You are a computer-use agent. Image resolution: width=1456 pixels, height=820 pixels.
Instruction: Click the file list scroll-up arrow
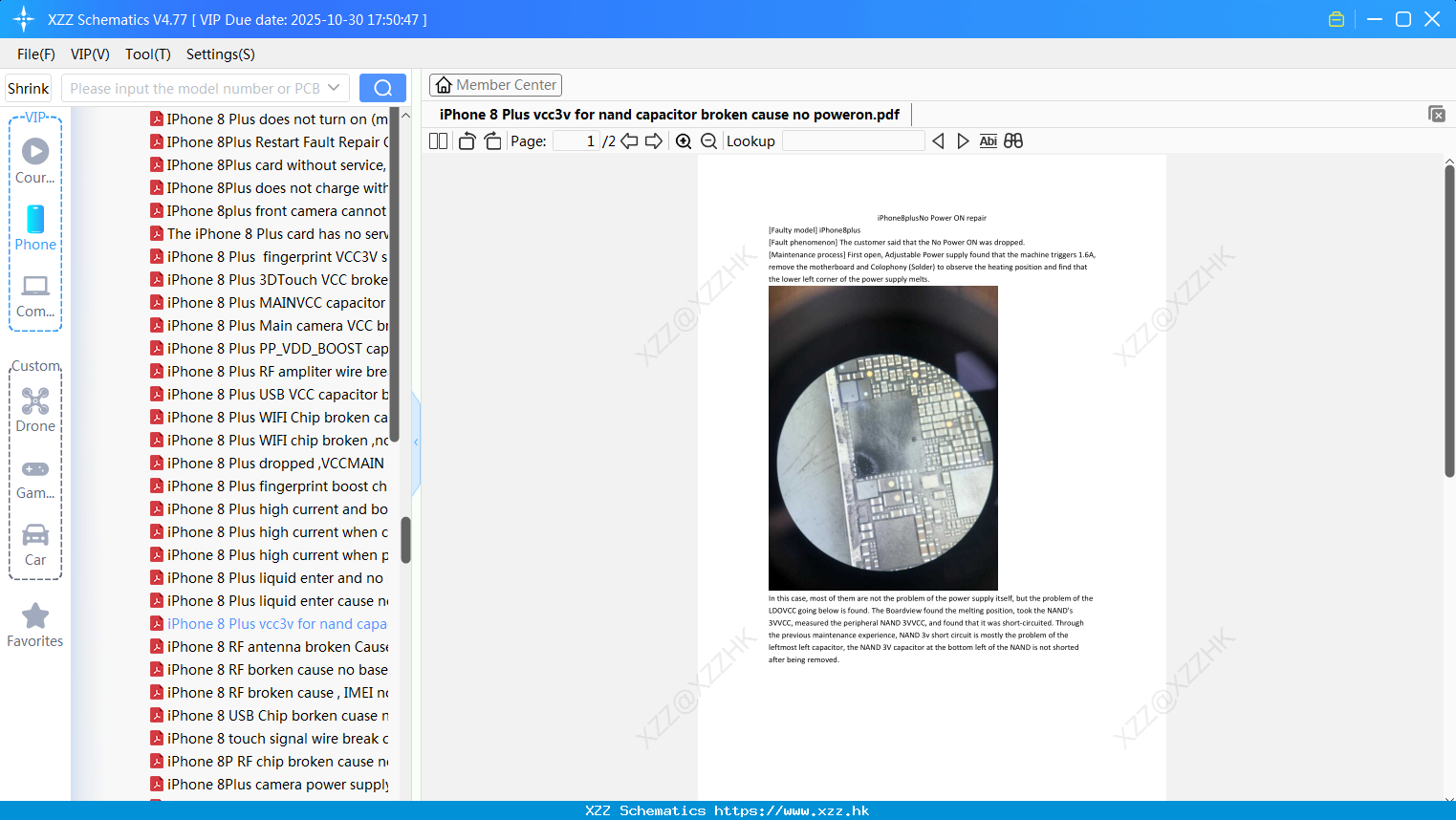(x=405, y=116)
